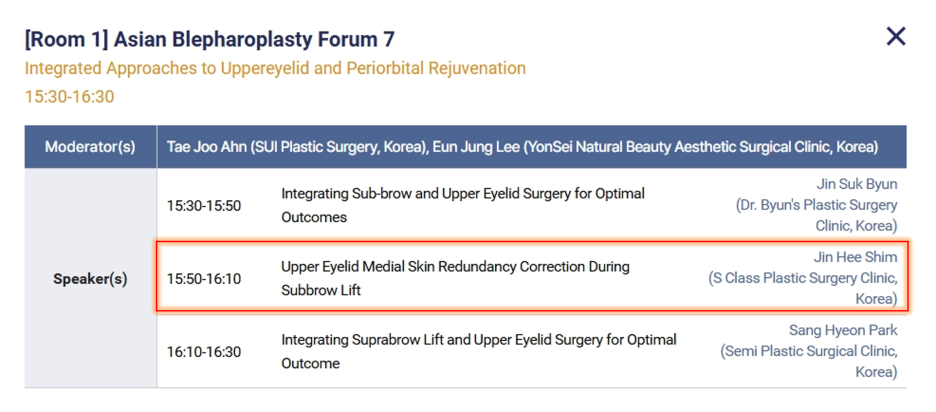This screenshot has width=936, height=412.
Task: Open the Integrating Suprabrow Lift talk title
Action: coord(479,351)
